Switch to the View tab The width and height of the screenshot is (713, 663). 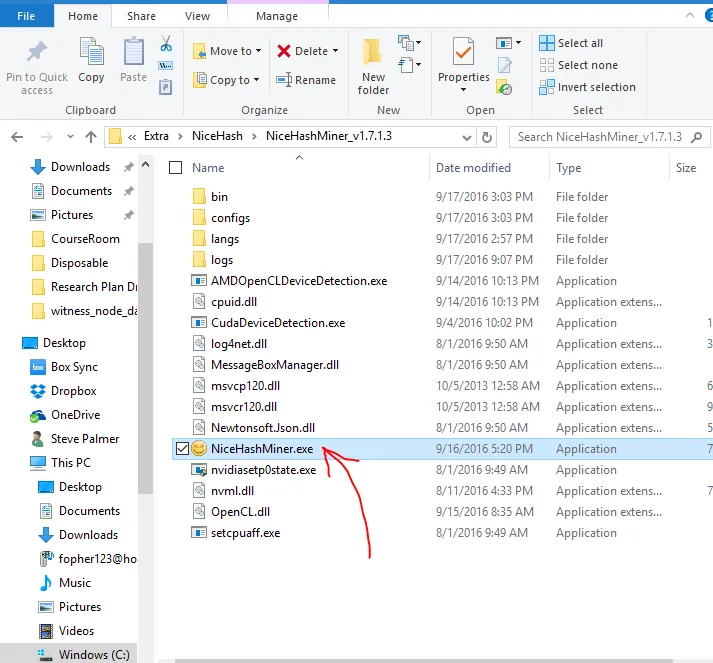pos(197,16)
